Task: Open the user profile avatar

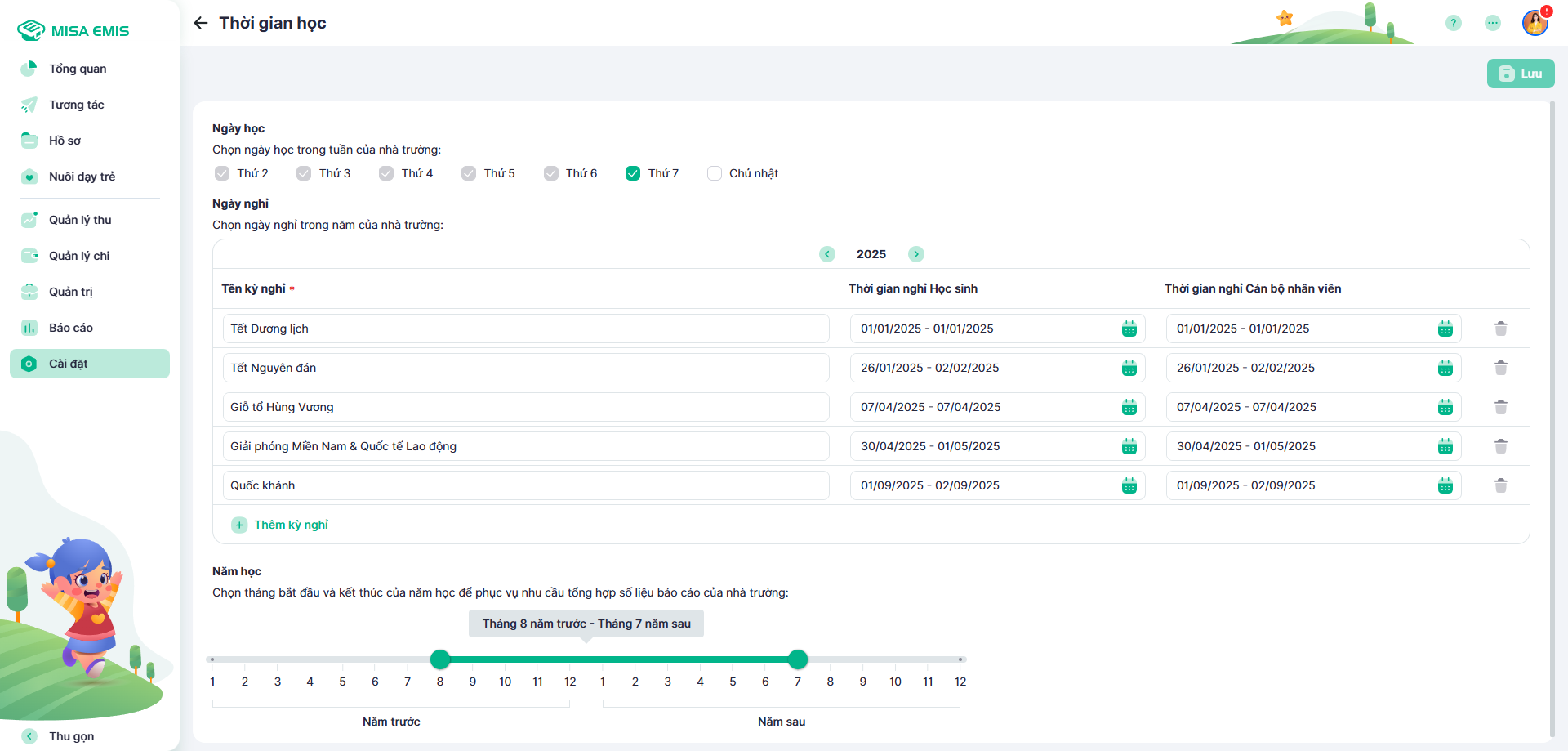Action: [x=1535, y=23]
